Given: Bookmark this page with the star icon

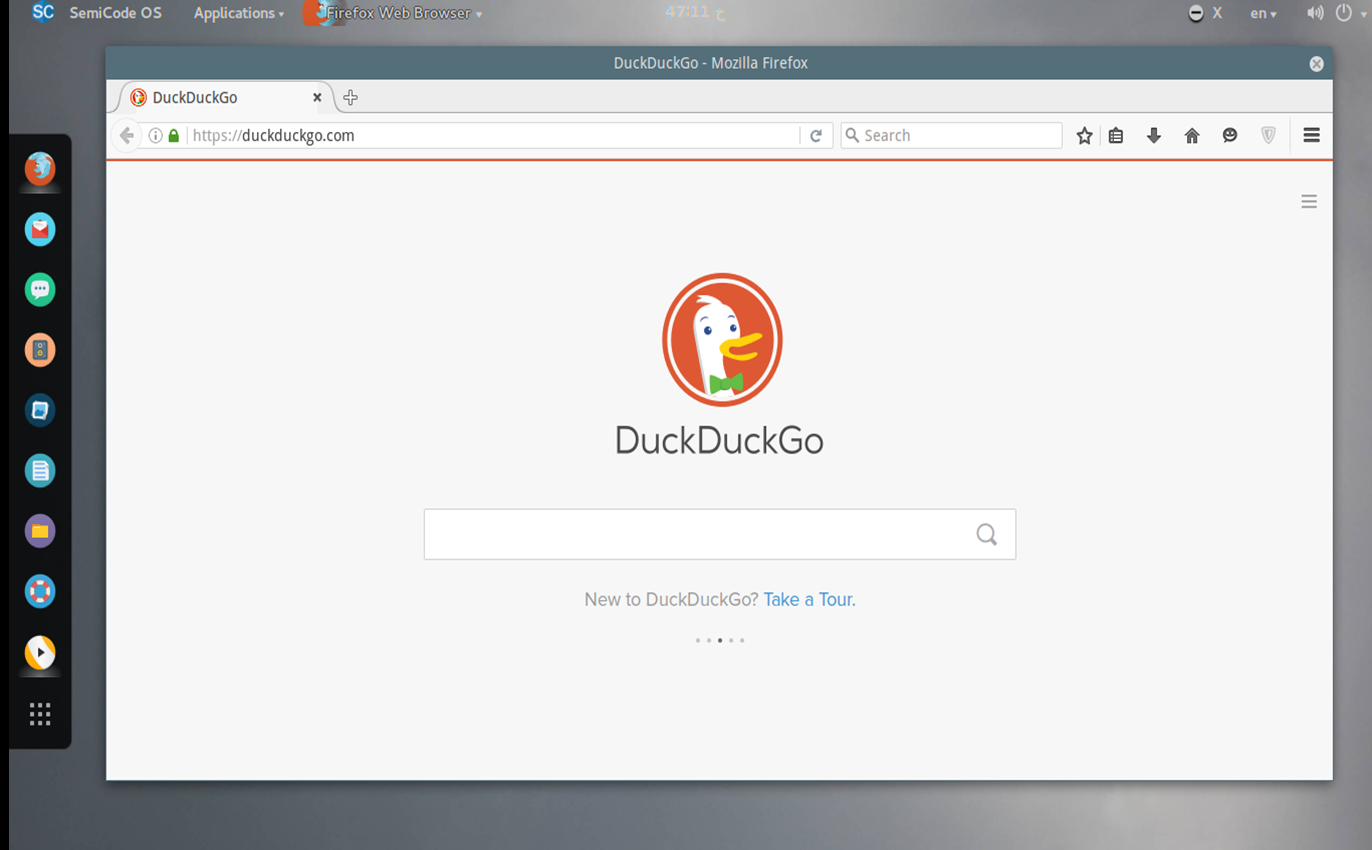Looking at the screenshot, I should [x=1084, y=135].
